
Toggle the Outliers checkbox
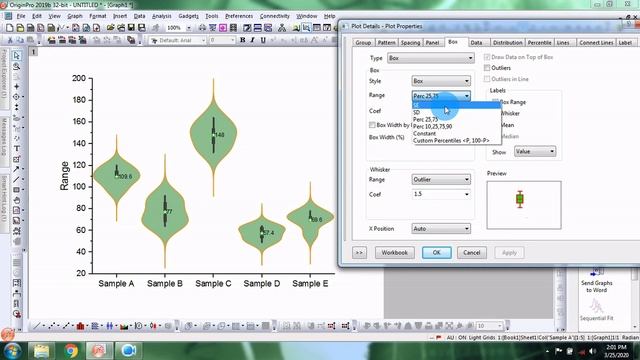tap(487, 68)
